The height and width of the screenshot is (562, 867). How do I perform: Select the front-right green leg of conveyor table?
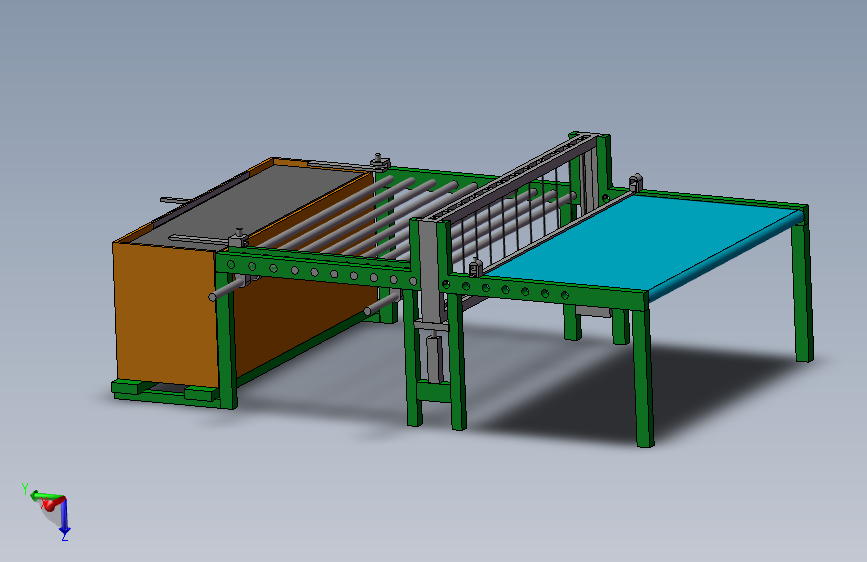[x=643, y=377]
